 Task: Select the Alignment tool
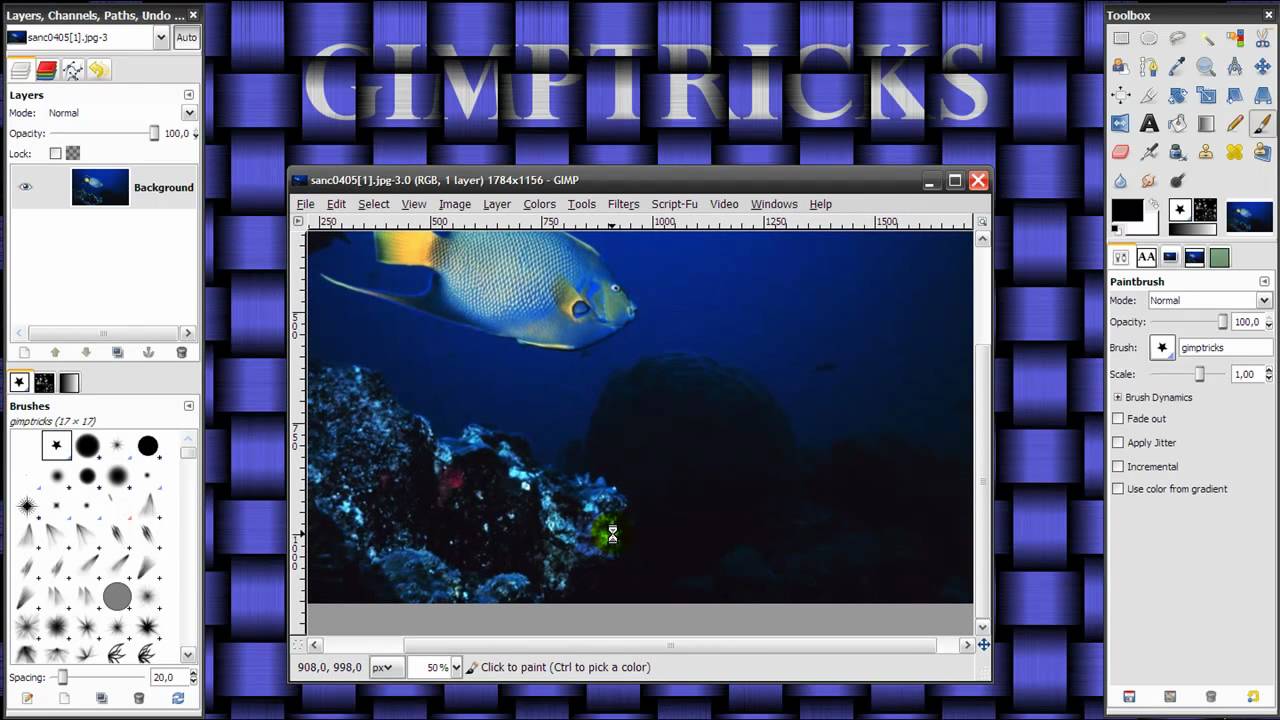pos(1121,95)
